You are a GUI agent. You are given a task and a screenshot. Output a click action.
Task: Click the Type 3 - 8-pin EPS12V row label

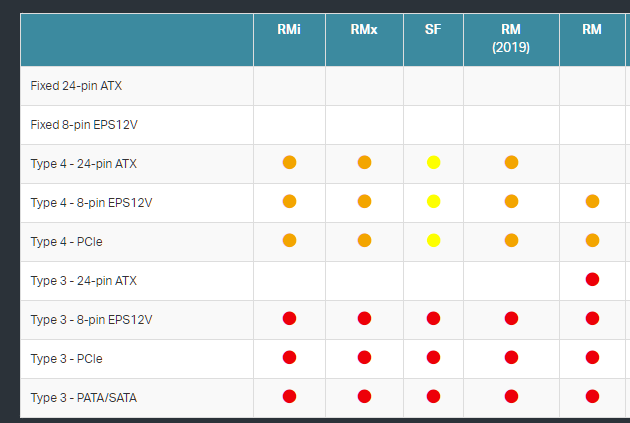(91, 319)
